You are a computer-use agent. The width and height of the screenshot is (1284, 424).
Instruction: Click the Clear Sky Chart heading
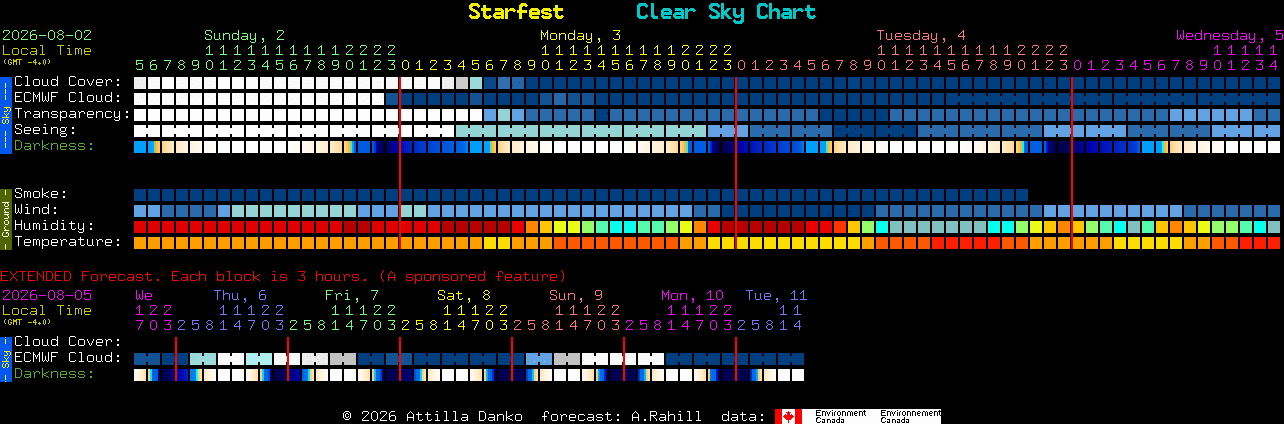coord(726,12)
